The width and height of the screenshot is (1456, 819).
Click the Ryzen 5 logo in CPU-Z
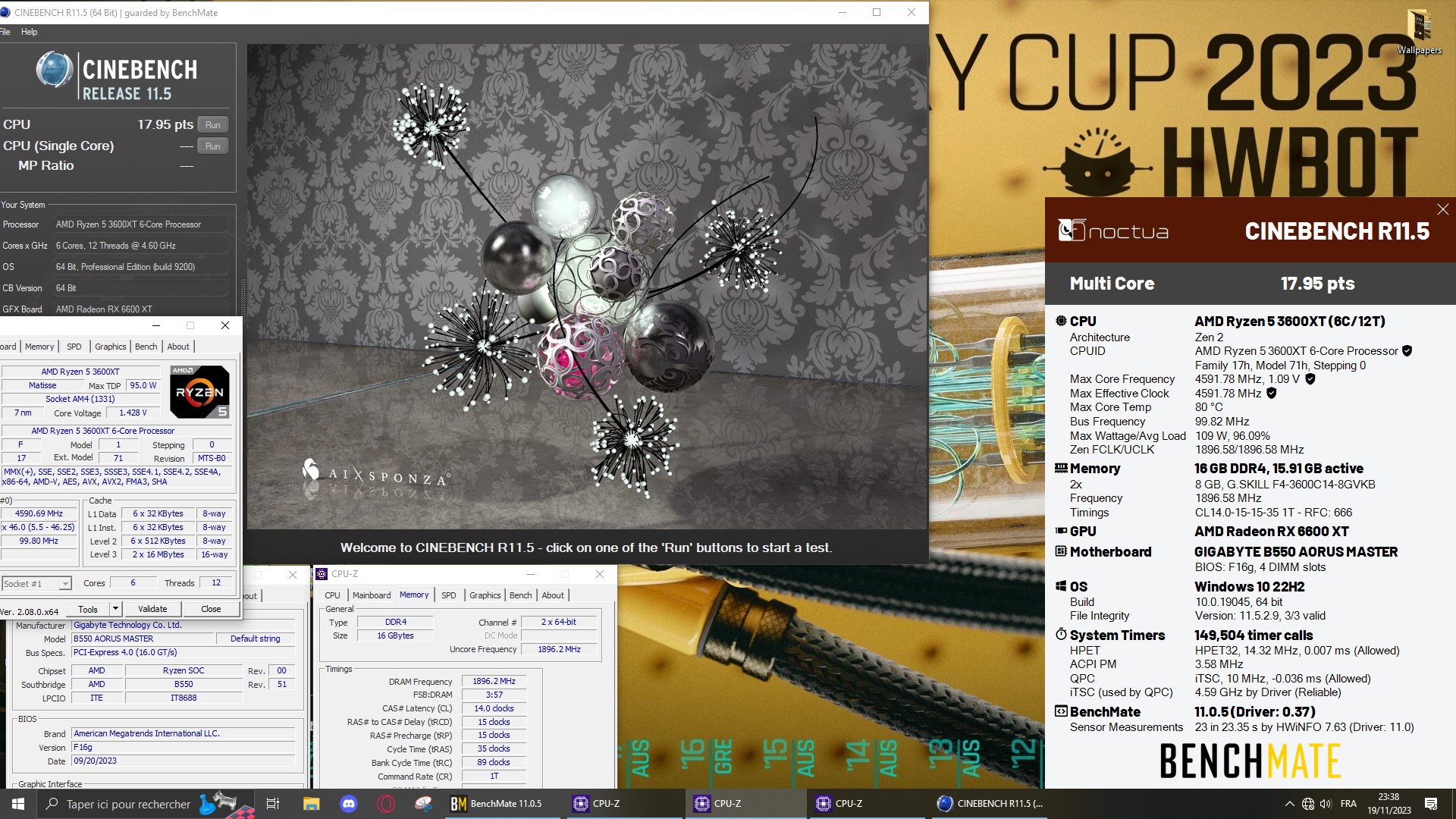click(x=199, y=391)
